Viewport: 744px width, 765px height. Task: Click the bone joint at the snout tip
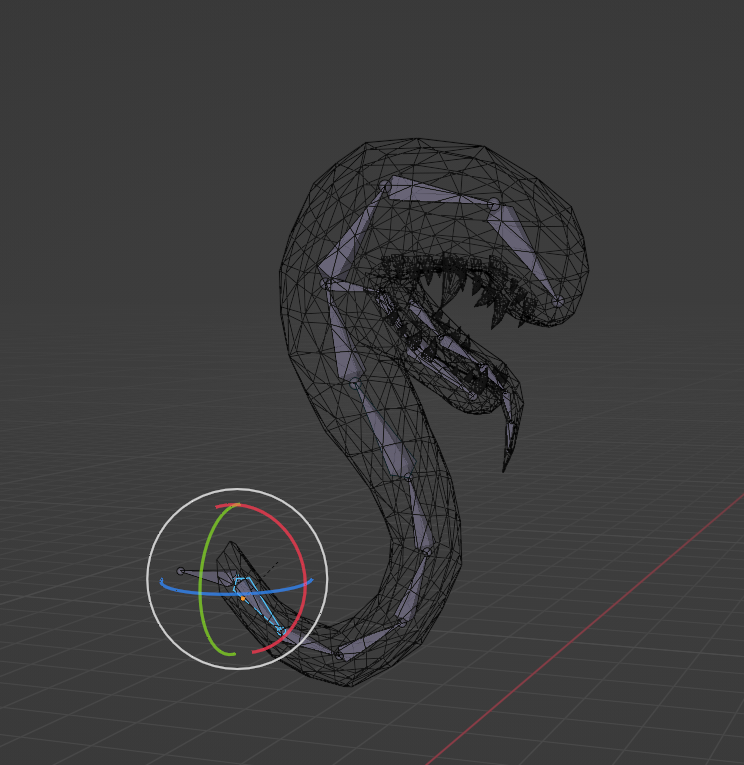pyautogui.click(x=558, y=302)
